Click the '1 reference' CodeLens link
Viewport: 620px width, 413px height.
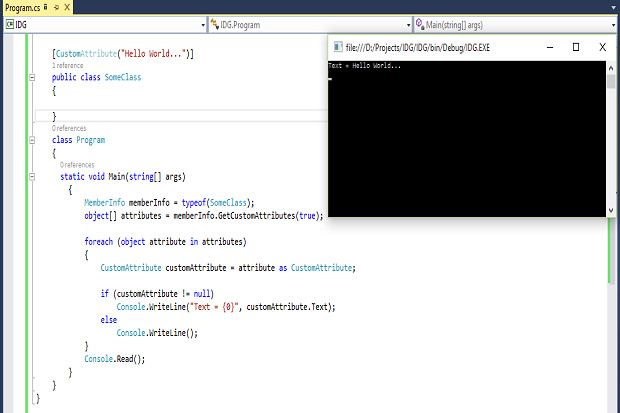pos(68,65)
